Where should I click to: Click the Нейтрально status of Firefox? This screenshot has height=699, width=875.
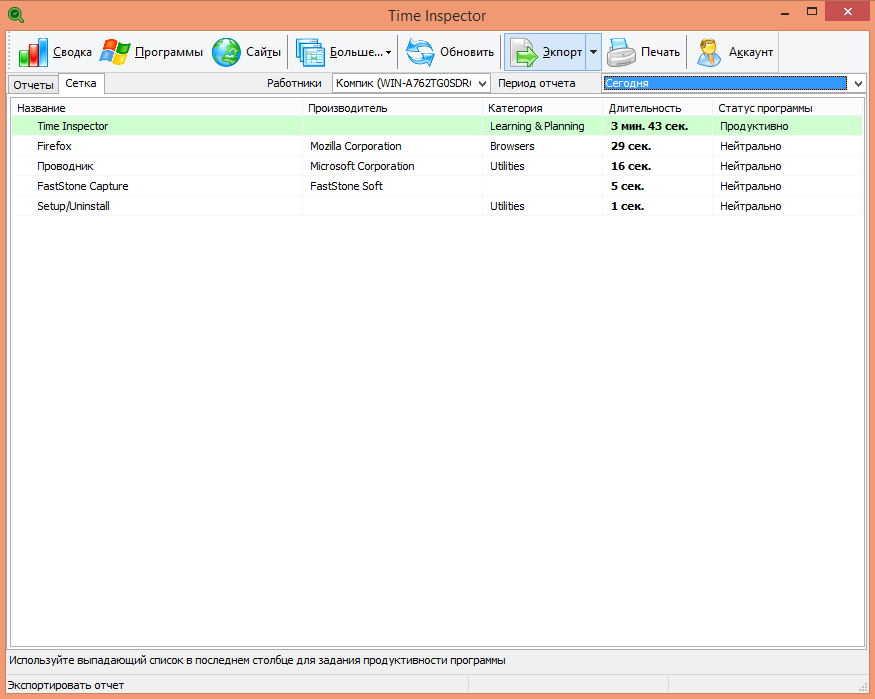click(751, 146)
